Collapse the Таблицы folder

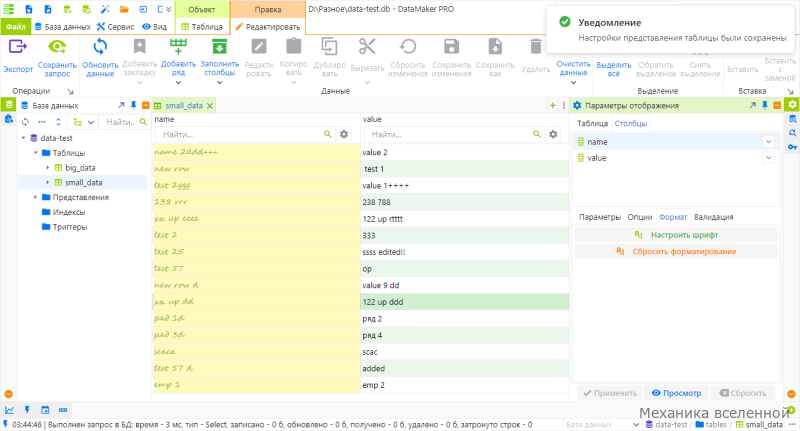pos(36,153)
